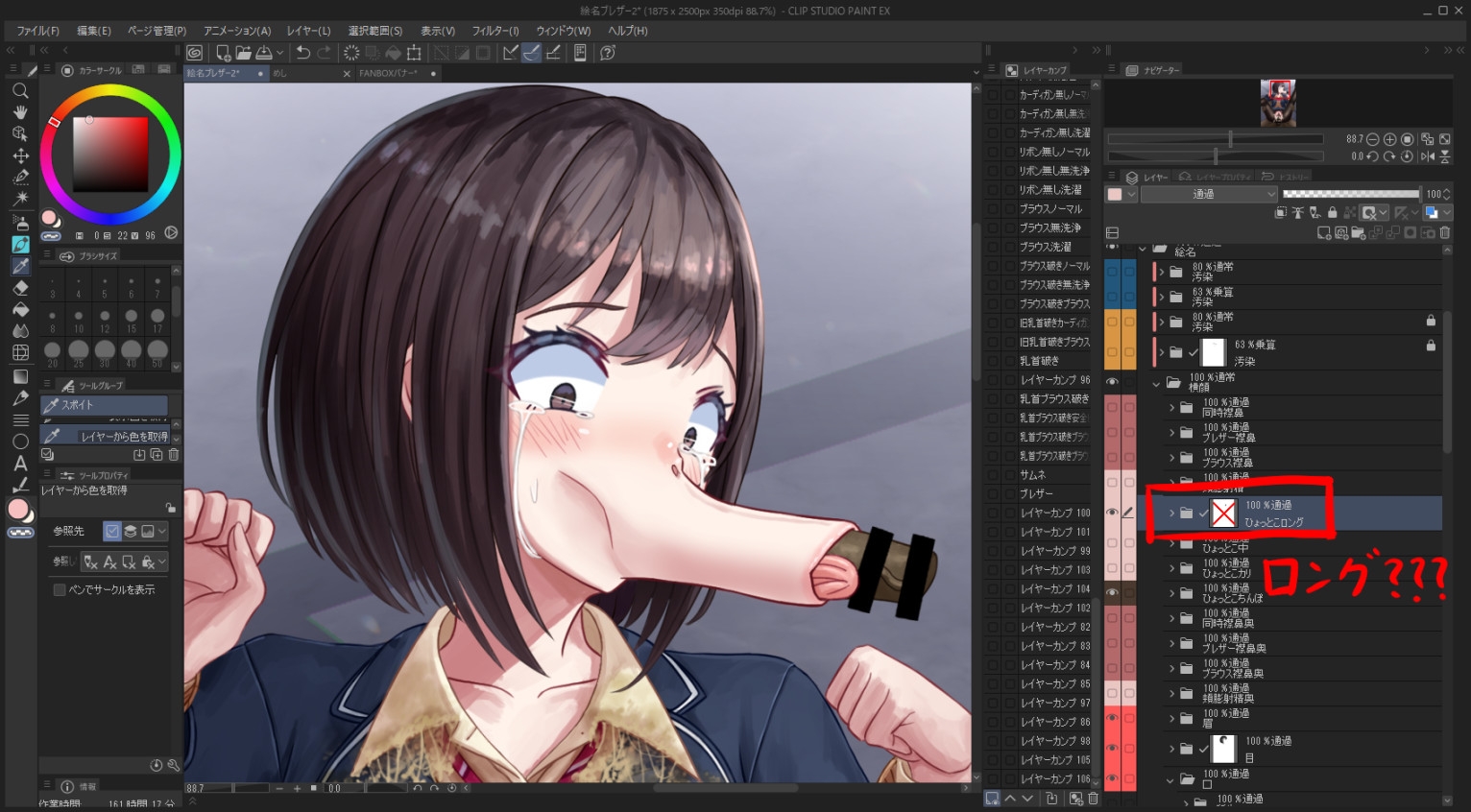Hide the 横顔 layer folder

point(1112,382)
